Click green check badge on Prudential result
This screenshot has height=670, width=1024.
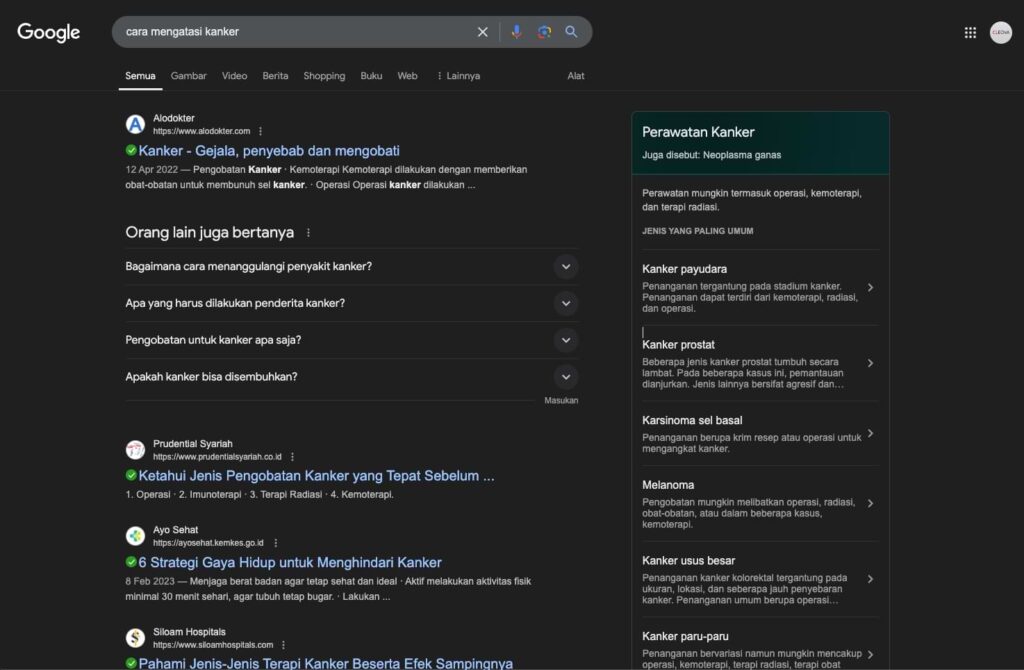[131, 475]
